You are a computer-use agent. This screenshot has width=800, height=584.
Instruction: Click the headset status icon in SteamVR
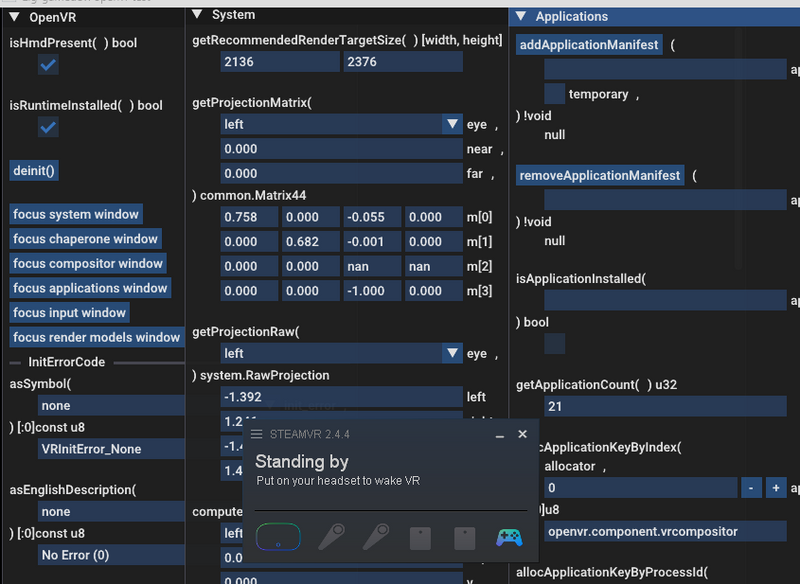277,538
